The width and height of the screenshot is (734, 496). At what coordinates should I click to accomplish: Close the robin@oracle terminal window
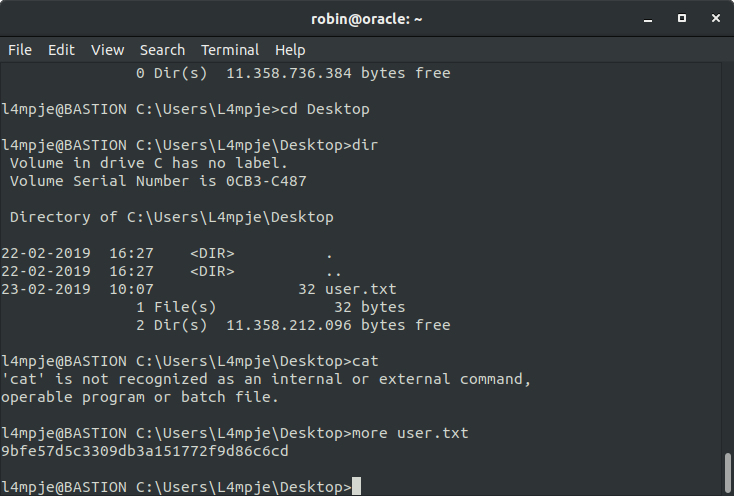(x=716, y=18)
